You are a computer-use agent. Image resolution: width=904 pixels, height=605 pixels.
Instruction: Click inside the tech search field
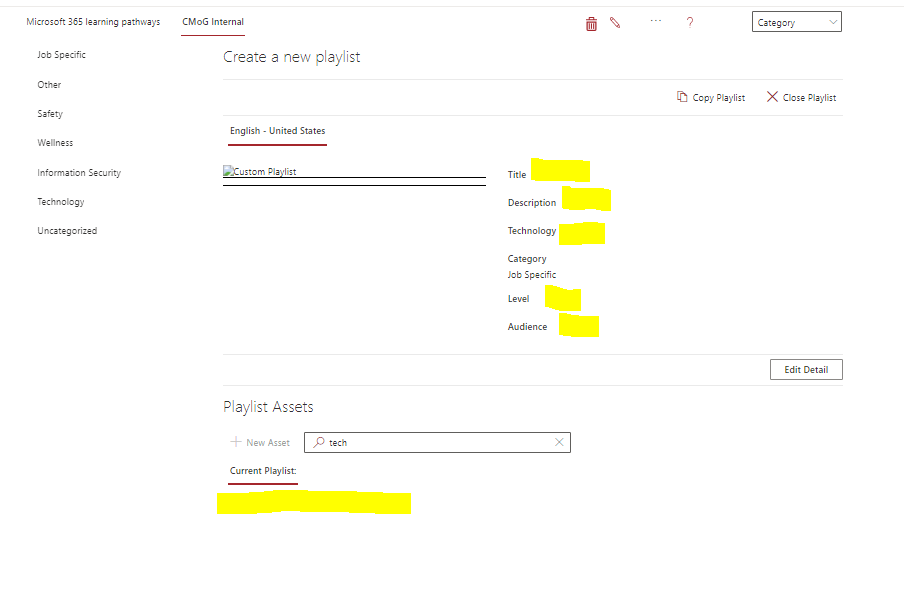pyautogui.click(x=430, y=441)
